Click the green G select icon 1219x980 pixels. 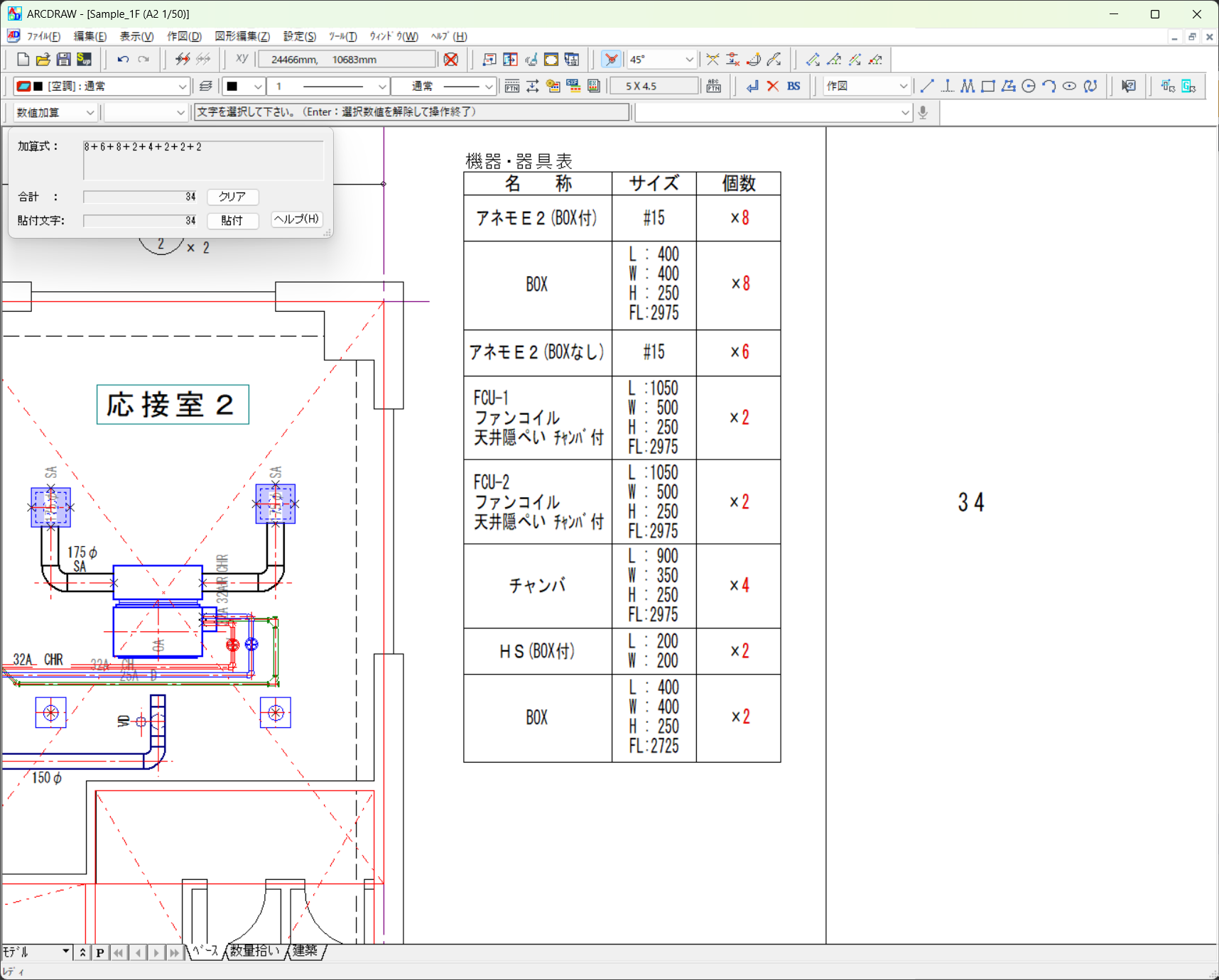[1188, 86]
